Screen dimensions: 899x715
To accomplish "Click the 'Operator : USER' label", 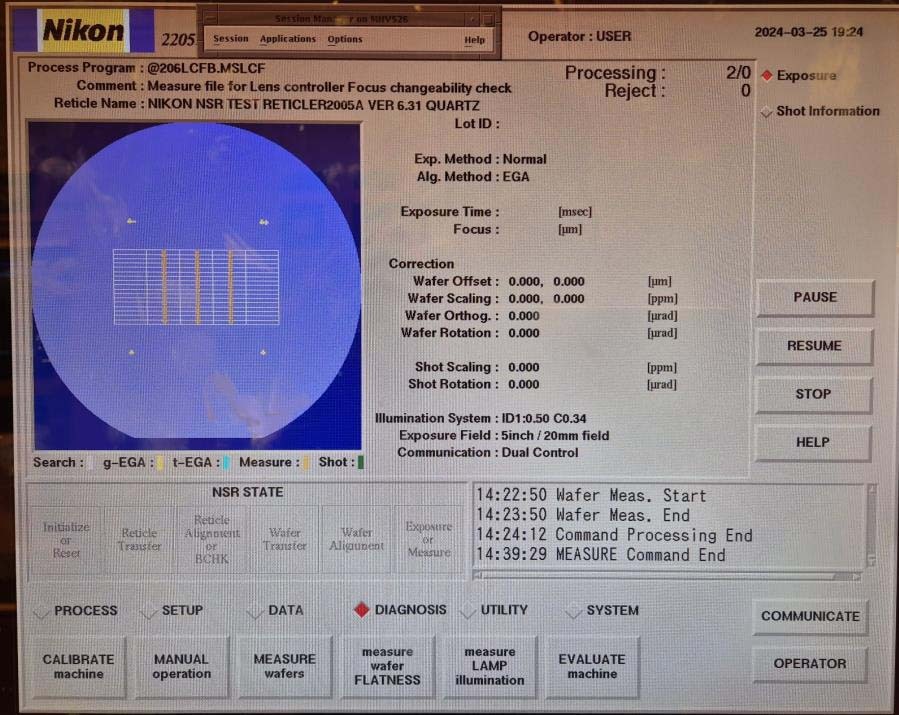I will point(580,37).
